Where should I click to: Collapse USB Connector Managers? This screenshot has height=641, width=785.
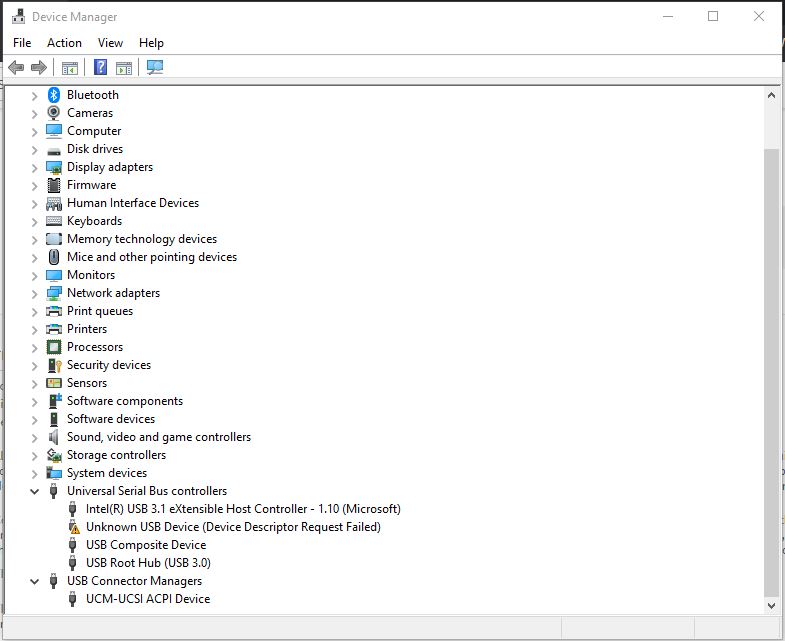34,581
